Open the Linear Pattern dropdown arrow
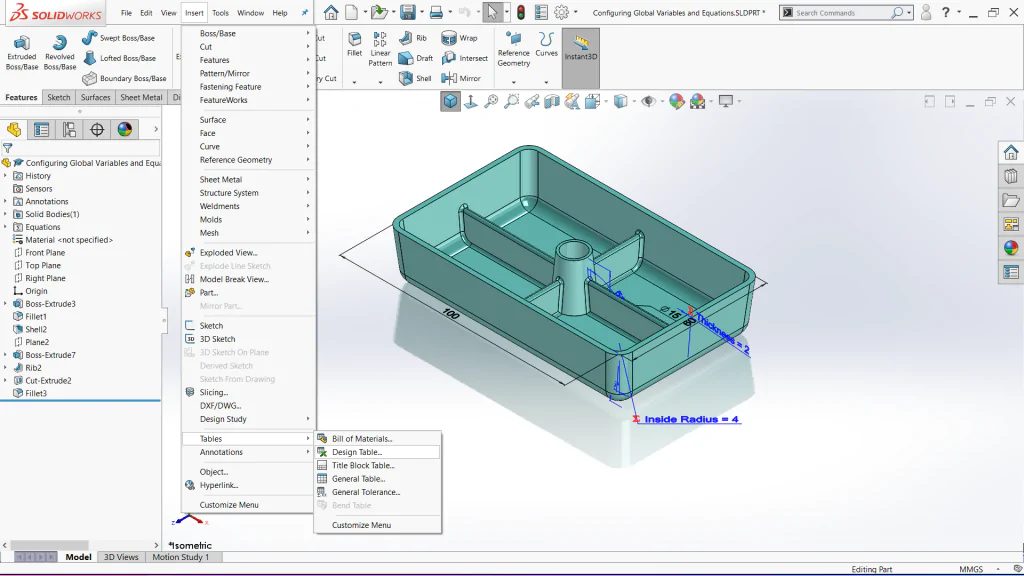The image size is (1024, 576). 380,82
